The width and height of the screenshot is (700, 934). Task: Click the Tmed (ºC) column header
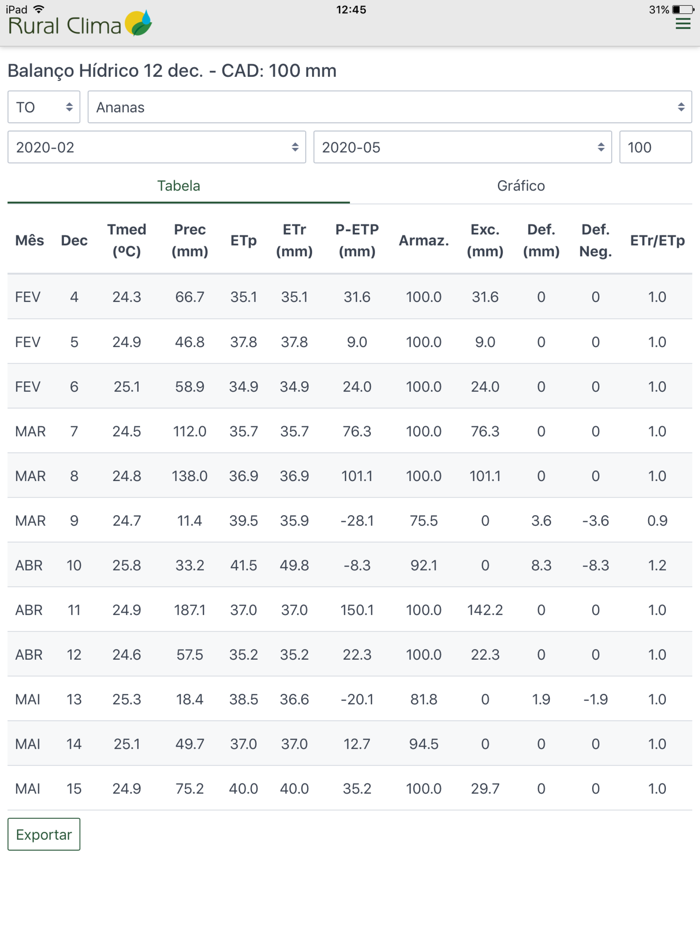click(127, 241)
